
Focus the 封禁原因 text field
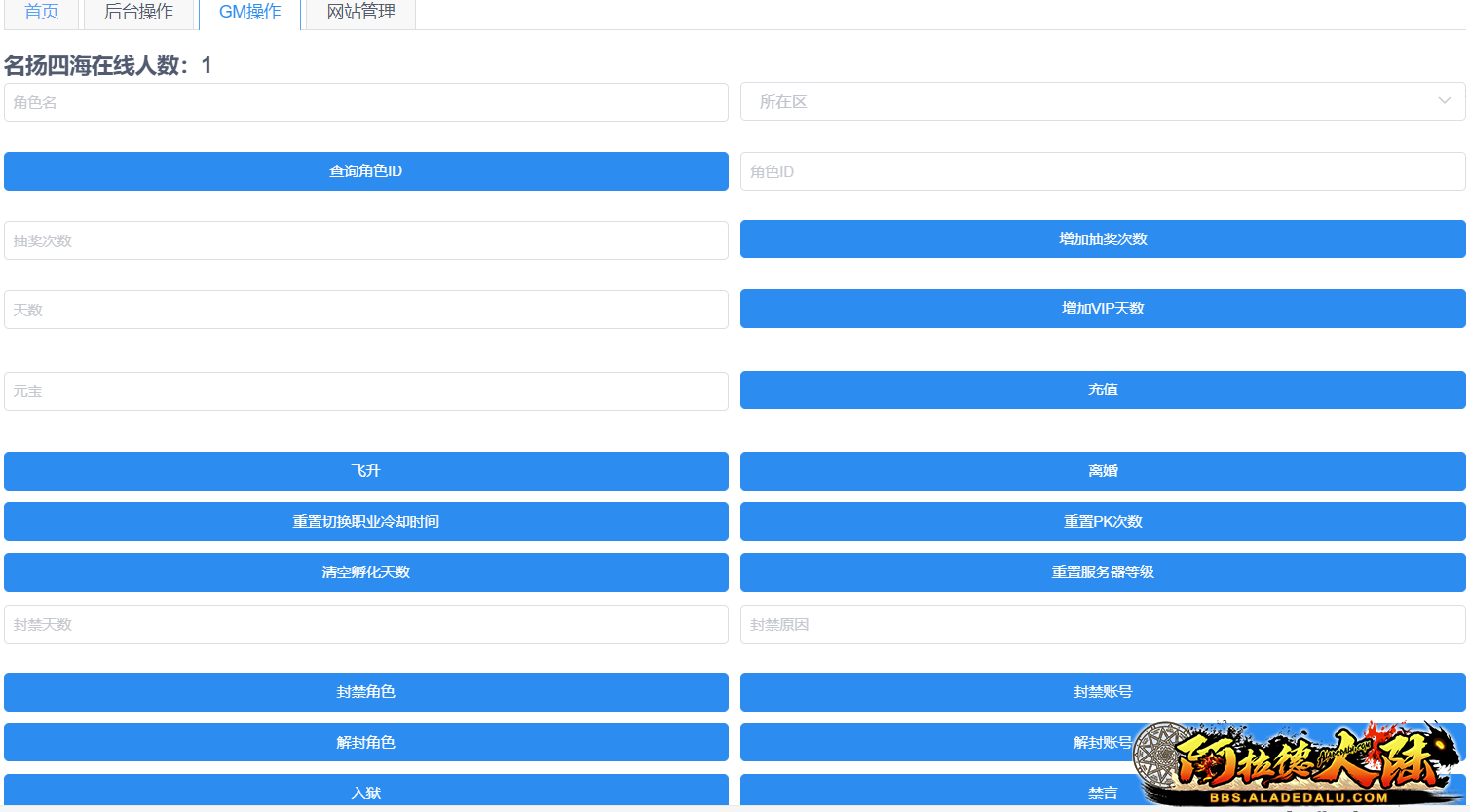coord(1102,624)
